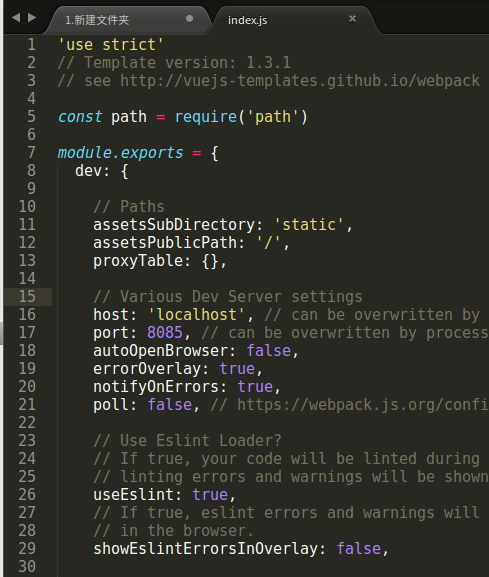The height and width of the screenshot is (577, 489).
Task: Click the unsaved dot on 1.新建文件夹 tab
Action: 189,18
